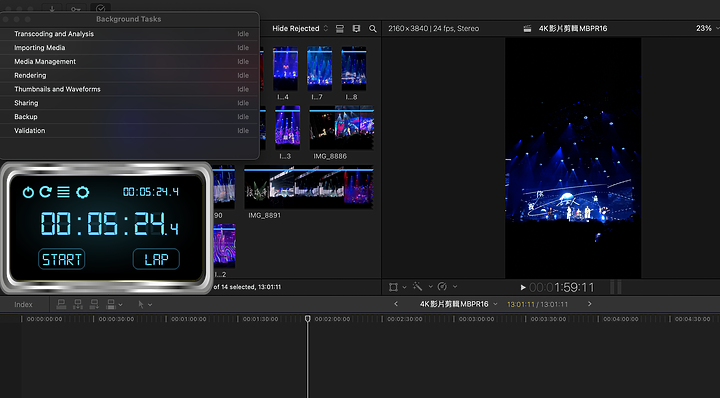Viewport: 720px width, 398px height.
Task: Click the magic wand enhancements icon
Action: pos(417,286)
